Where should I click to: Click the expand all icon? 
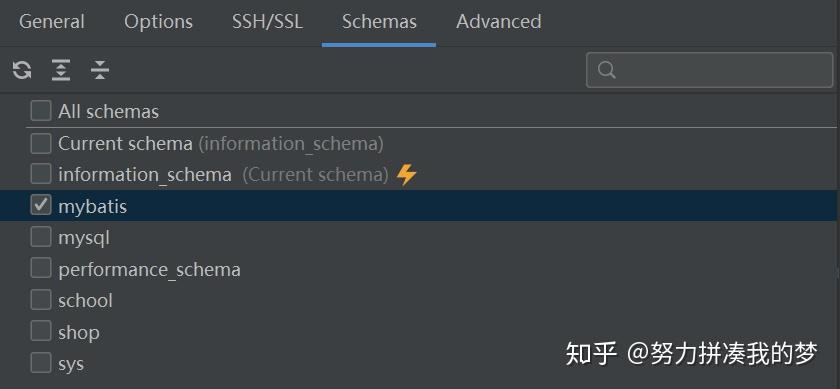click(61, 70)
